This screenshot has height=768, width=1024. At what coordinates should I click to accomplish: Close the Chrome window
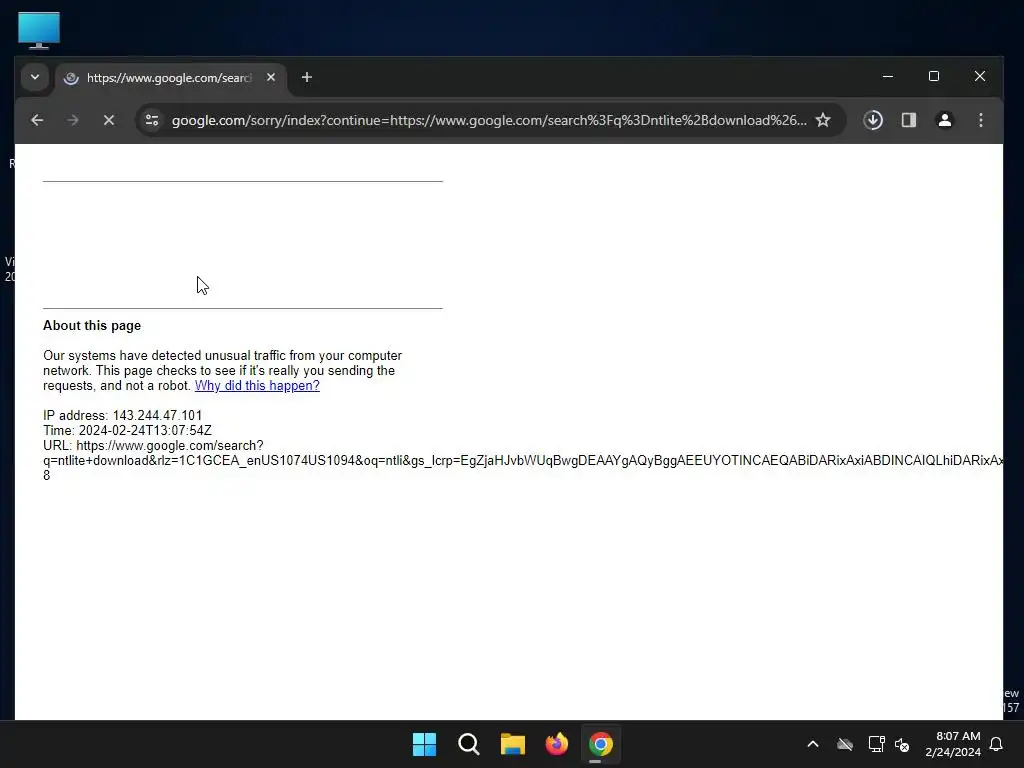980,76
